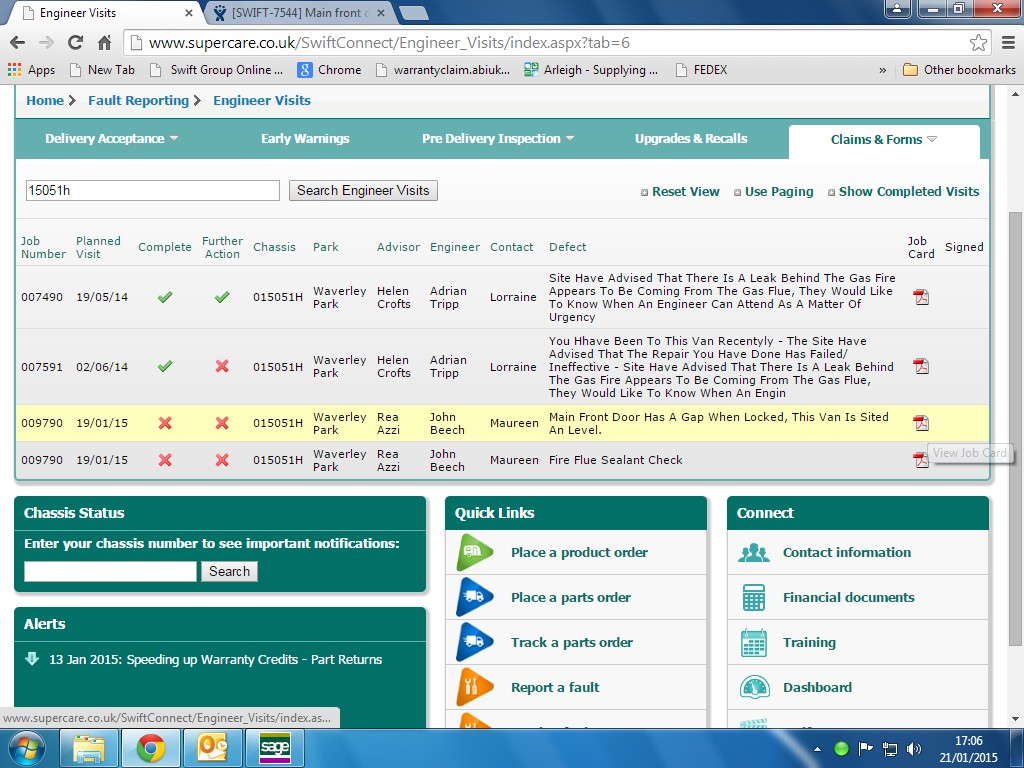Image resolution: width=1024 pixels, height=768 pixels.
Task: Click Further Action red cross for job 007591
Action: pyautogui.click(x=222, y=366)
